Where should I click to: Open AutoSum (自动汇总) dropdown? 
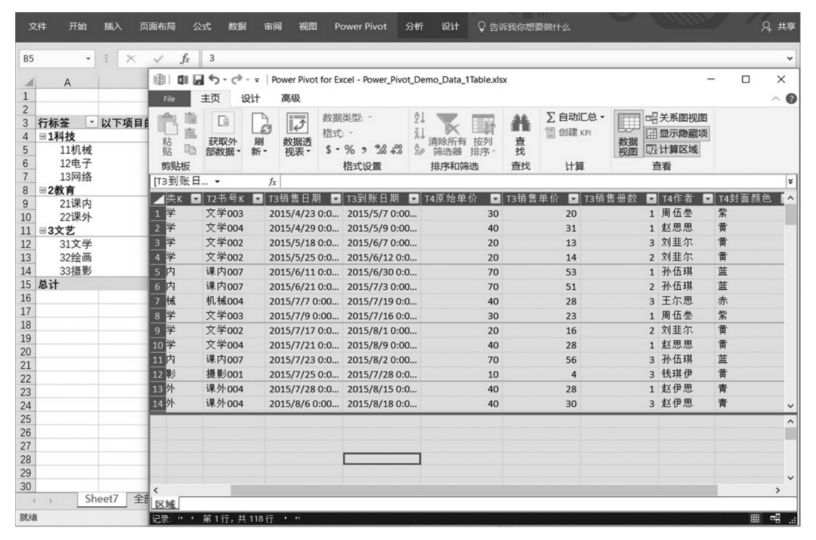pyautogui.click(x=575, y=117)
